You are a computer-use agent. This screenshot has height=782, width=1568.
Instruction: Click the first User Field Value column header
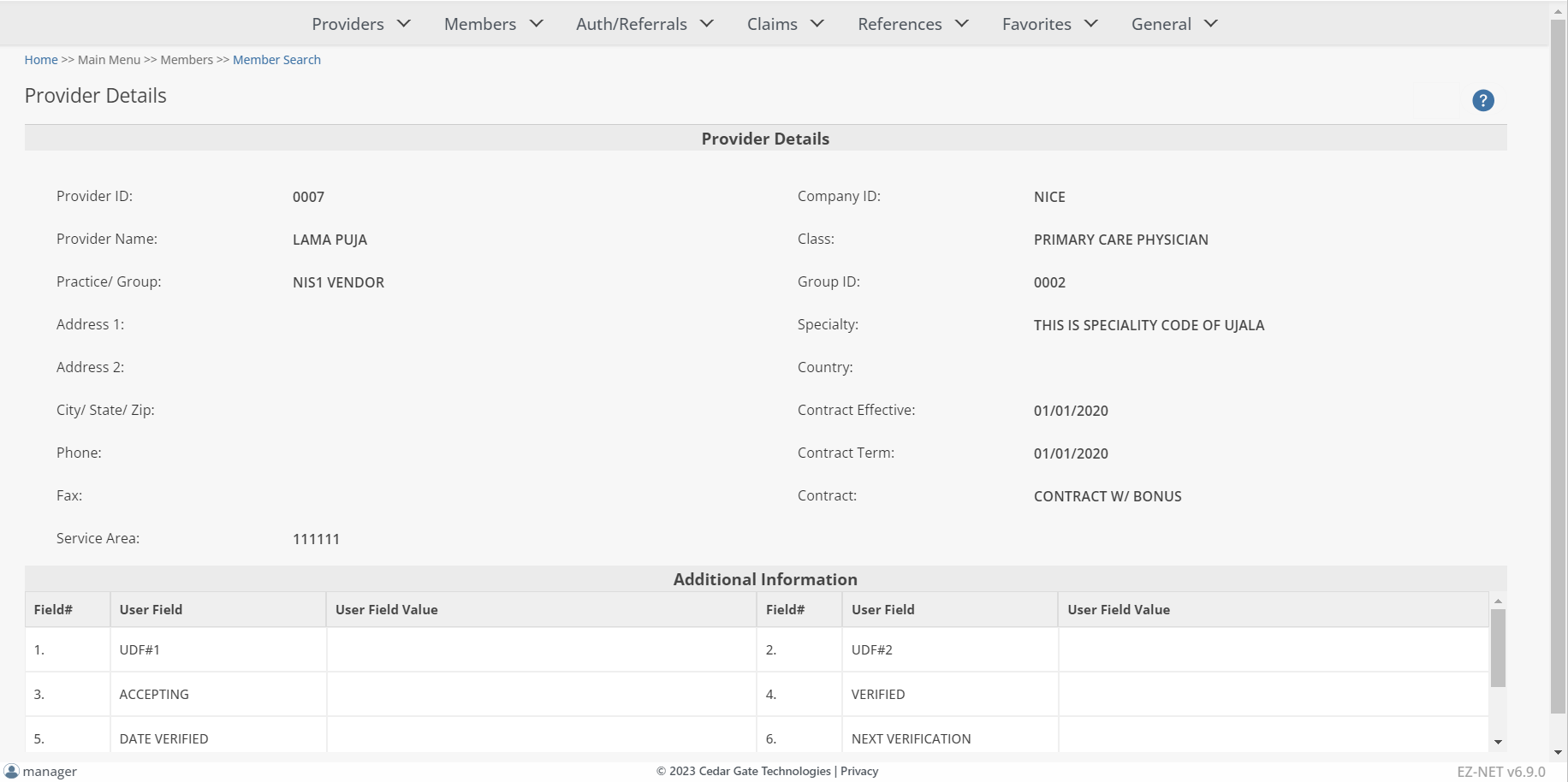tap(386, 610)
